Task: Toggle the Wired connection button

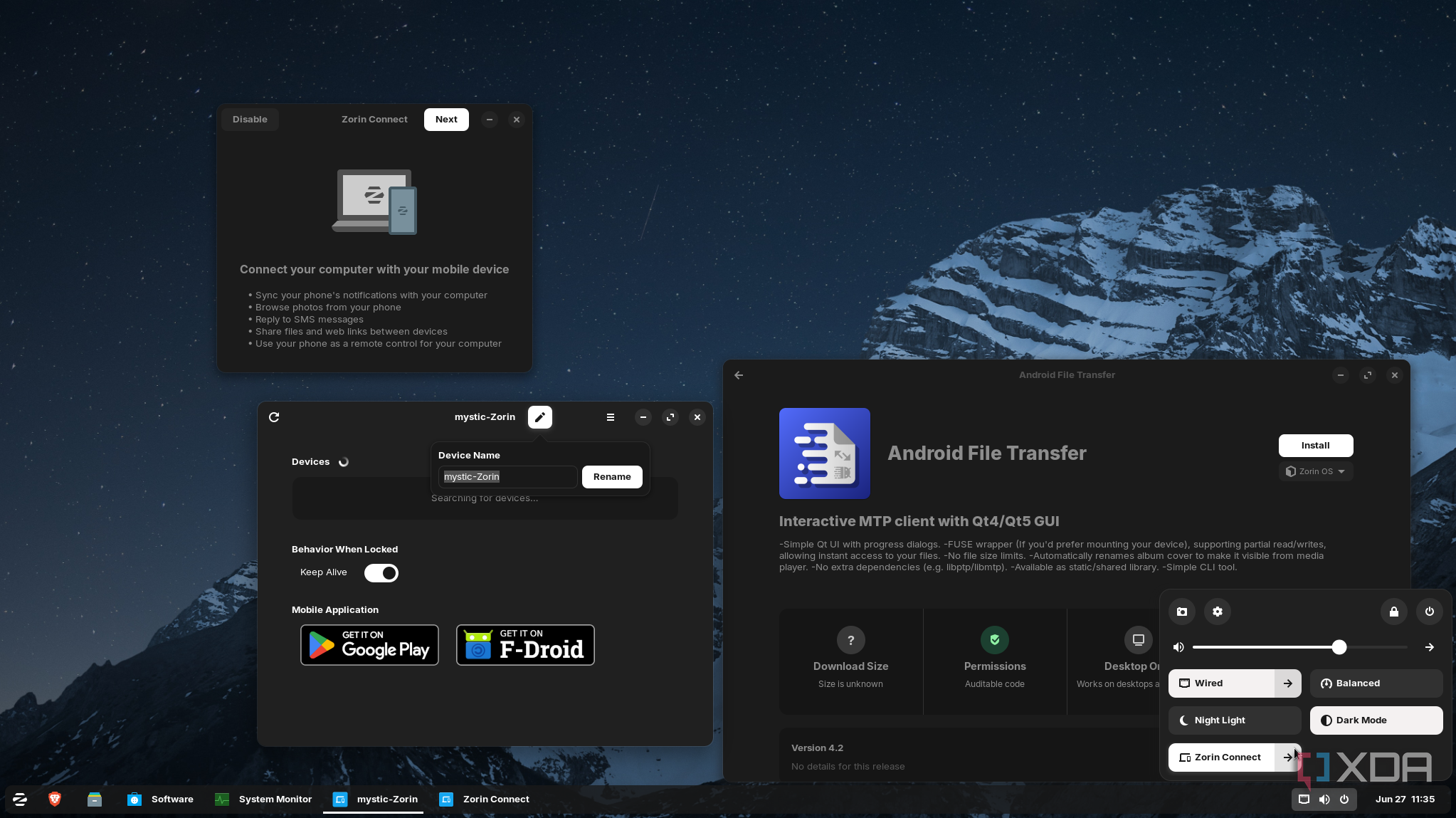Action: 1221,683
